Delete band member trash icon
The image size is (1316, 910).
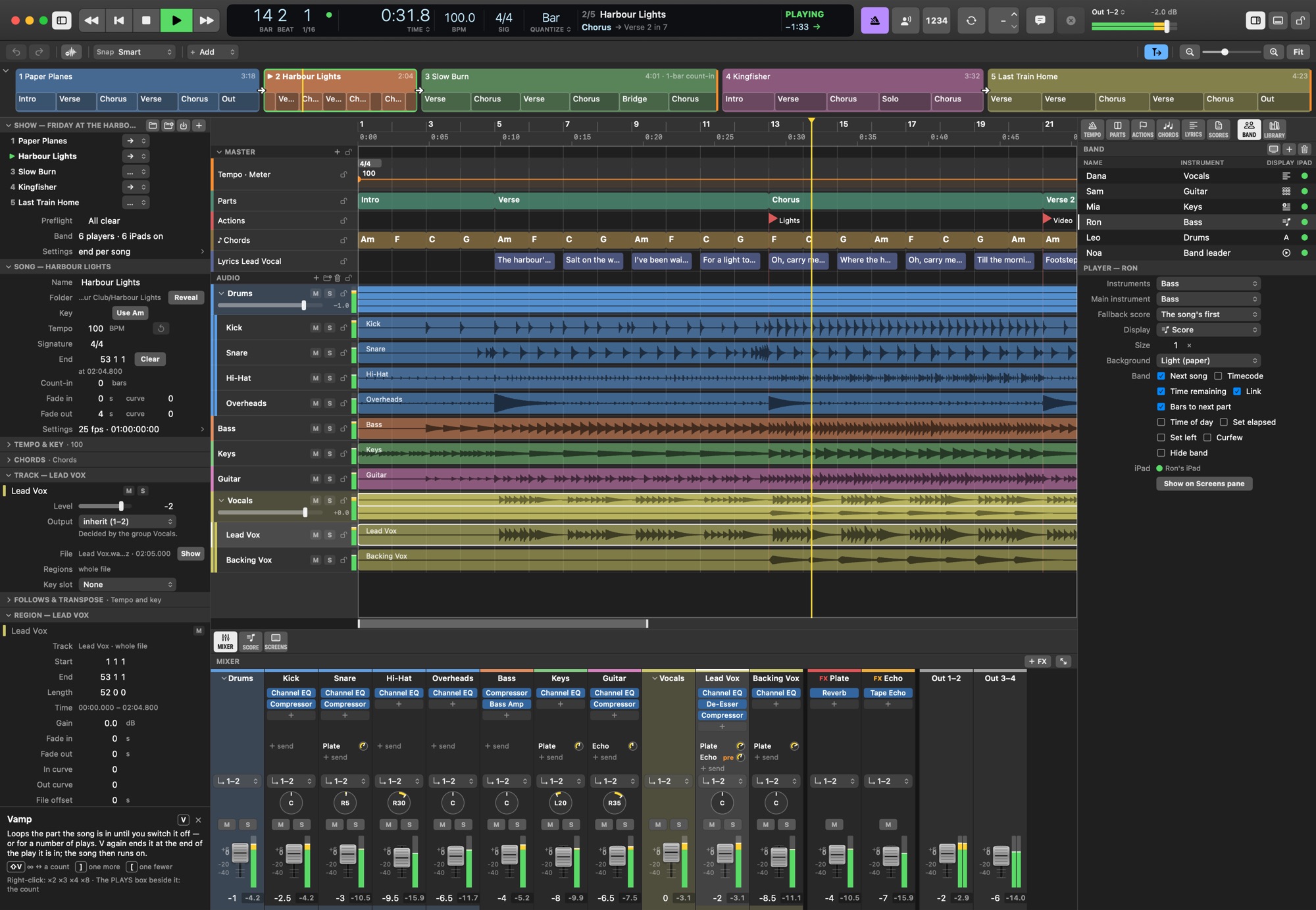(x=1304, y=149)
